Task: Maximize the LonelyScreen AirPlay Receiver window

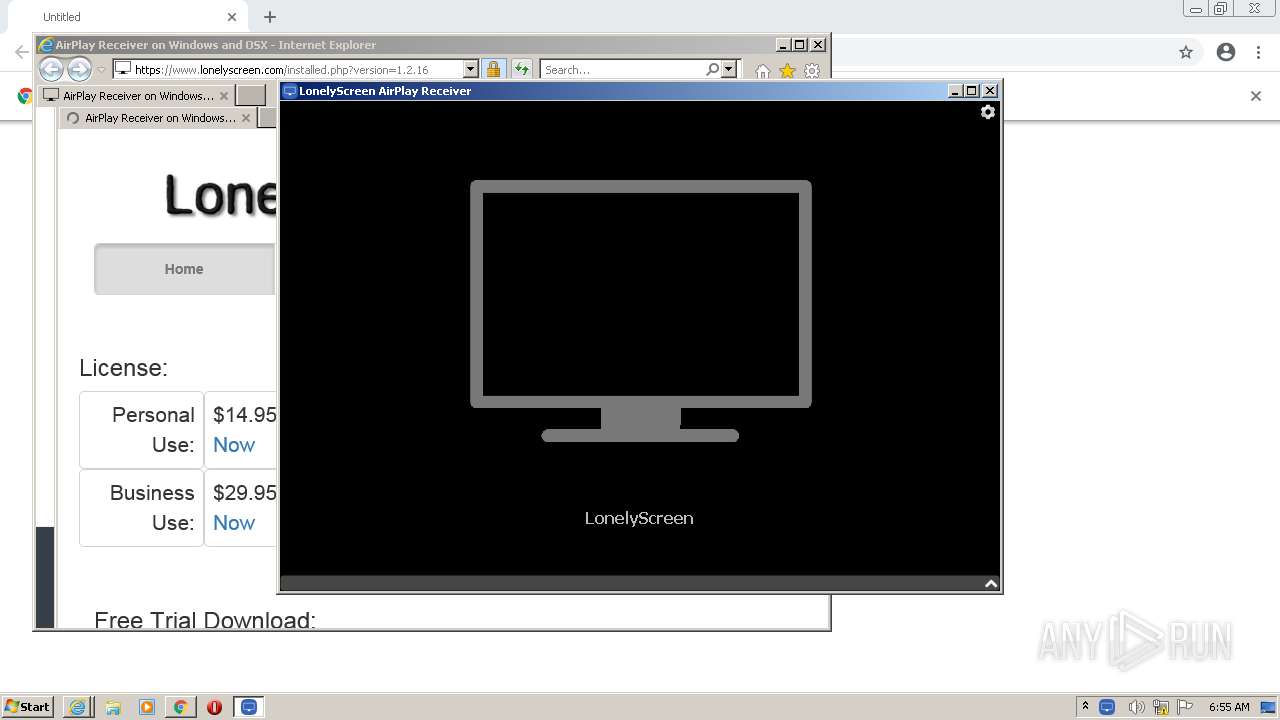Action: [972, 91]
